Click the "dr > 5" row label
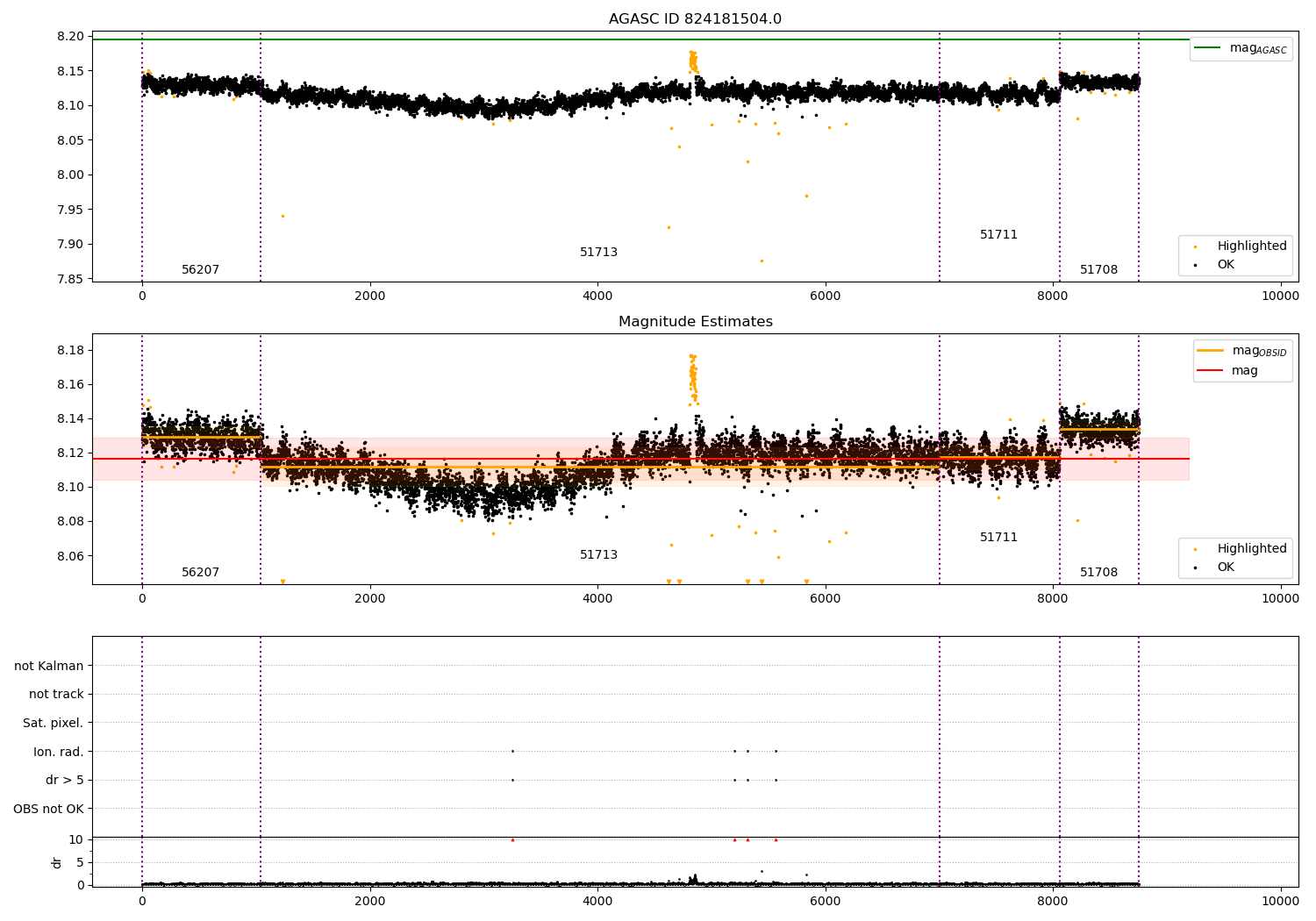The height and width of the screenshot is (921, 1316). tap(64, 780)
